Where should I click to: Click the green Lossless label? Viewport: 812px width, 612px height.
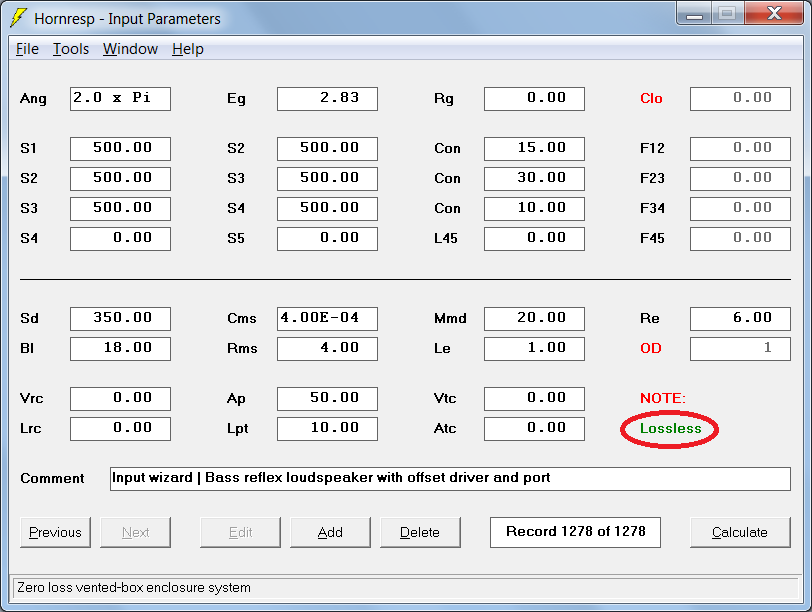[x=671, y=429]
